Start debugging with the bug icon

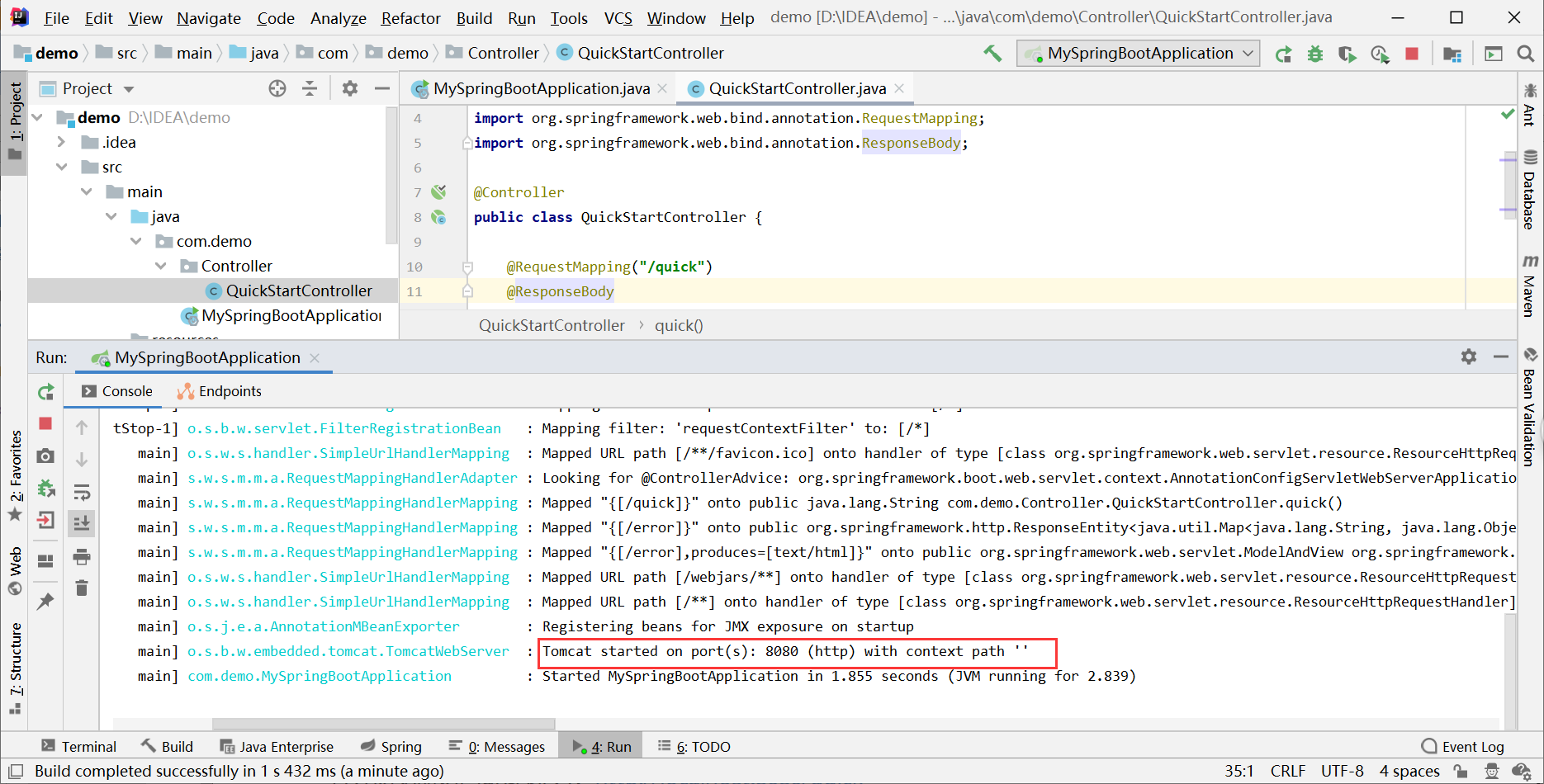1315,54
